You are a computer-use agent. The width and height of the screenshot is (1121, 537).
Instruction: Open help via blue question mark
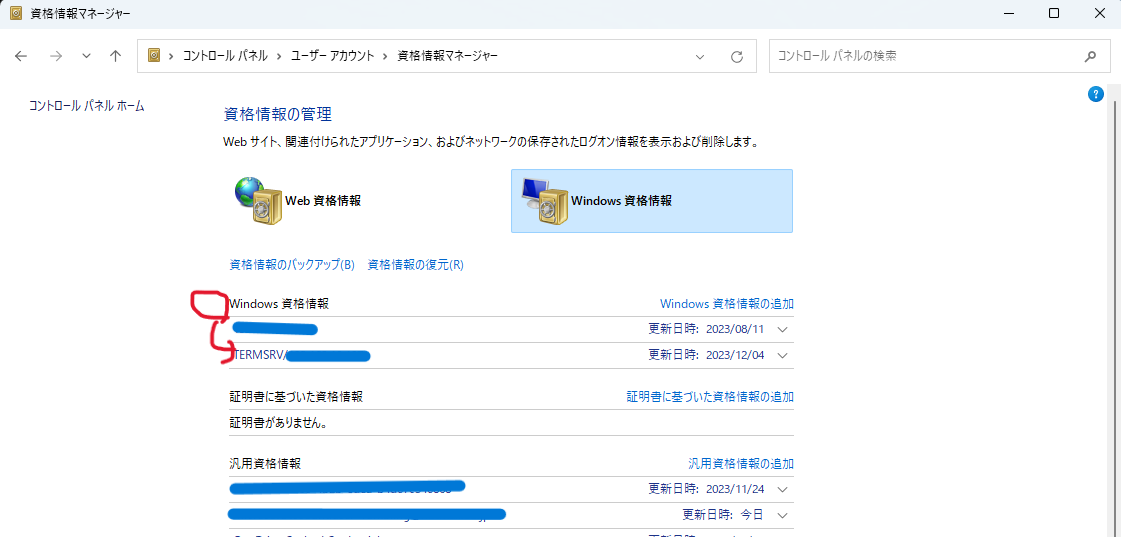pyautogui.click(x=1095, y=94)
